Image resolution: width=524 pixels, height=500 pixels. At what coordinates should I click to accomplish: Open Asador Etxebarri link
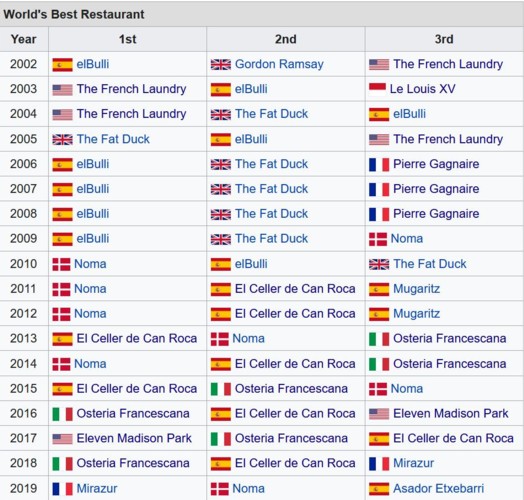point(438,488)
